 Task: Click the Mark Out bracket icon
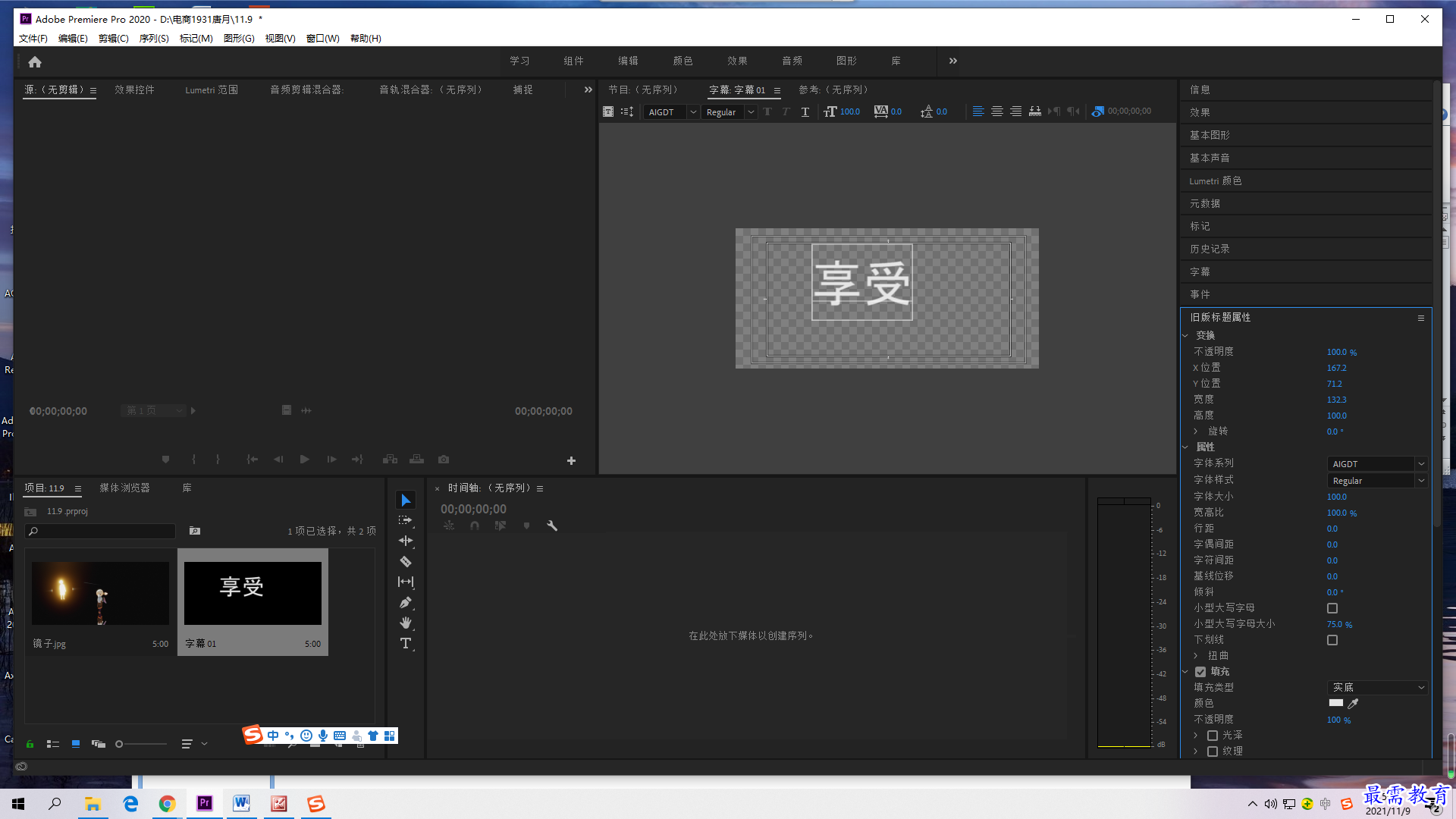(218, 459)
